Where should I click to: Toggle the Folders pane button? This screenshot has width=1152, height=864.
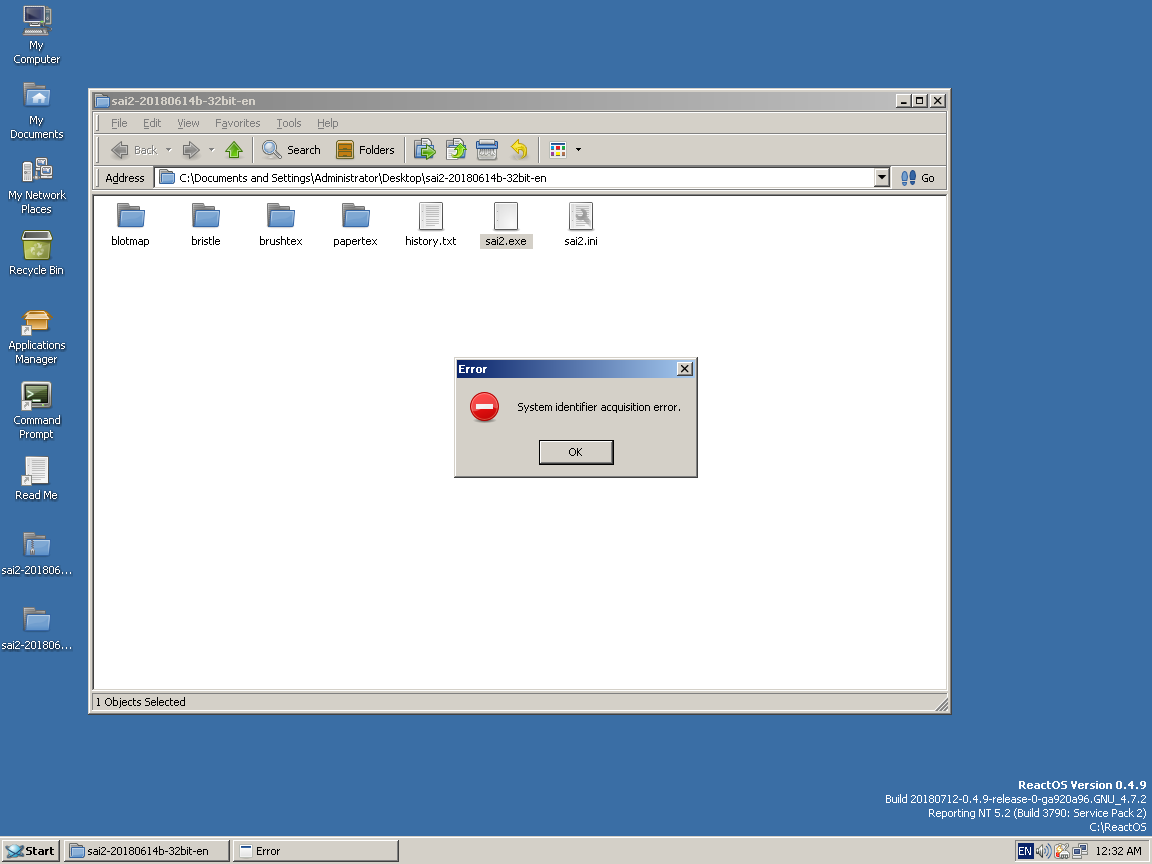(366, 150)
